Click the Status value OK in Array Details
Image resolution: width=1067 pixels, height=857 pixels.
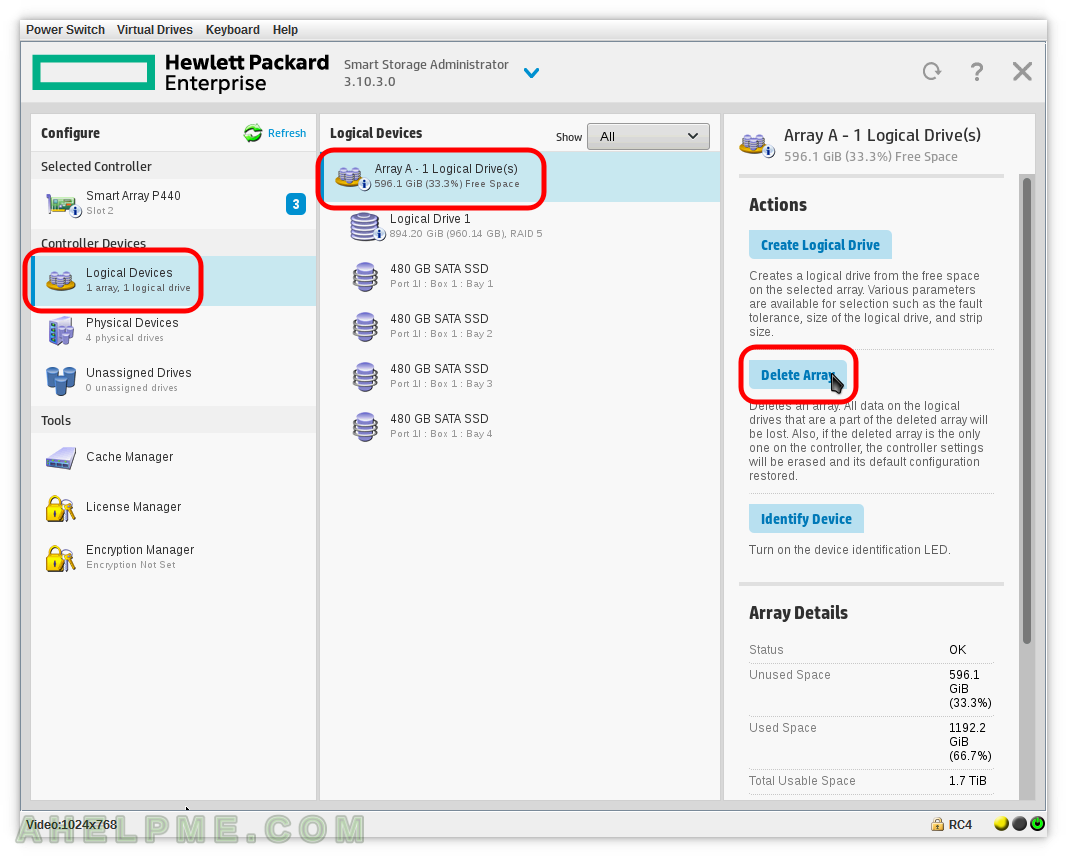(957, 649)
